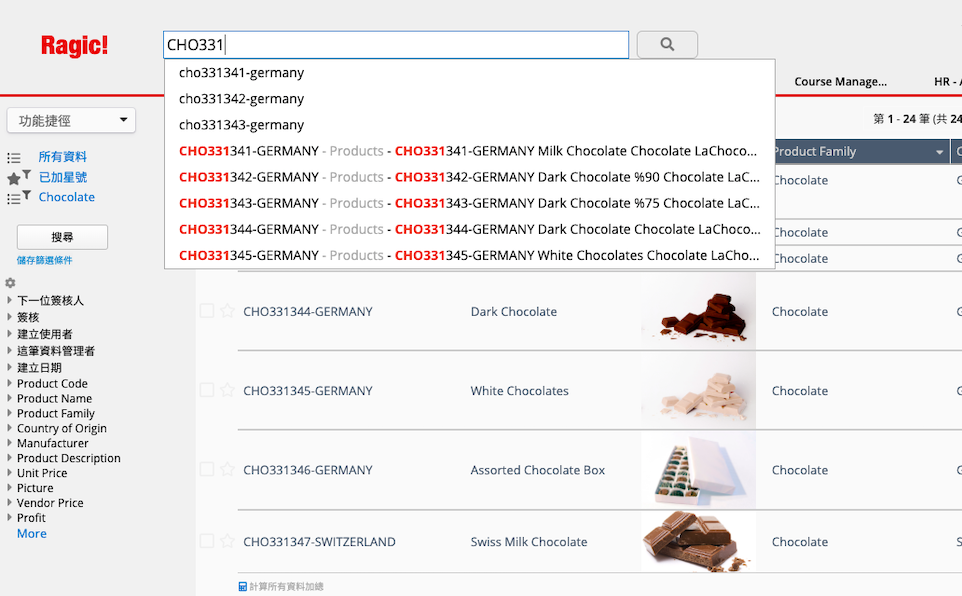Check the box for CHO331347-SWITZERLAND
Image resolution: width=962 pixels, height=596 pixels.
(207, 541)
